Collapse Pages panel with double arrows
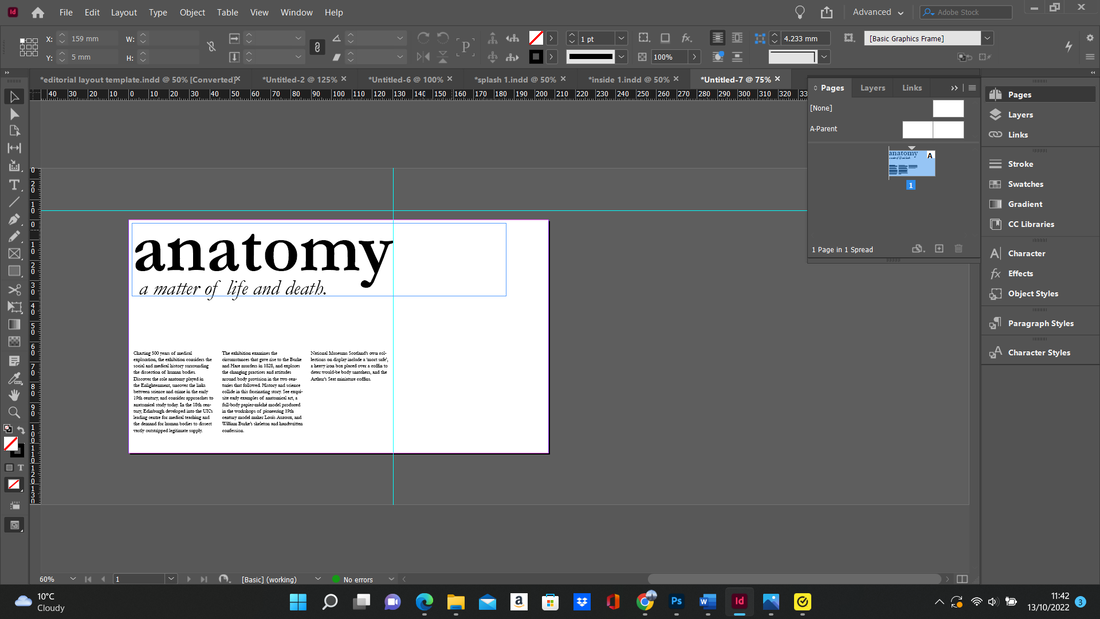The width and height of the screenshot is (1100, 619). pos(954,88)
